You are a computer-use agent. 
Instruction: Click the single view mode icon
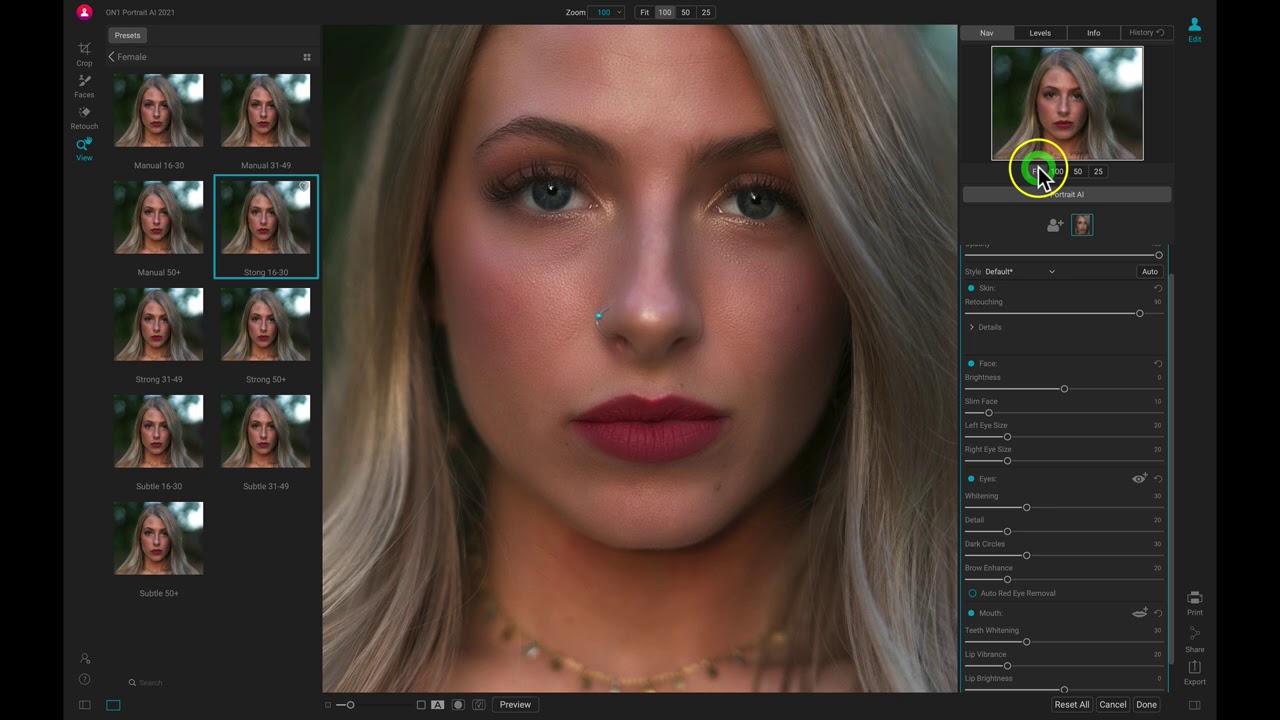pyautogui.click(x=421, y=705)
